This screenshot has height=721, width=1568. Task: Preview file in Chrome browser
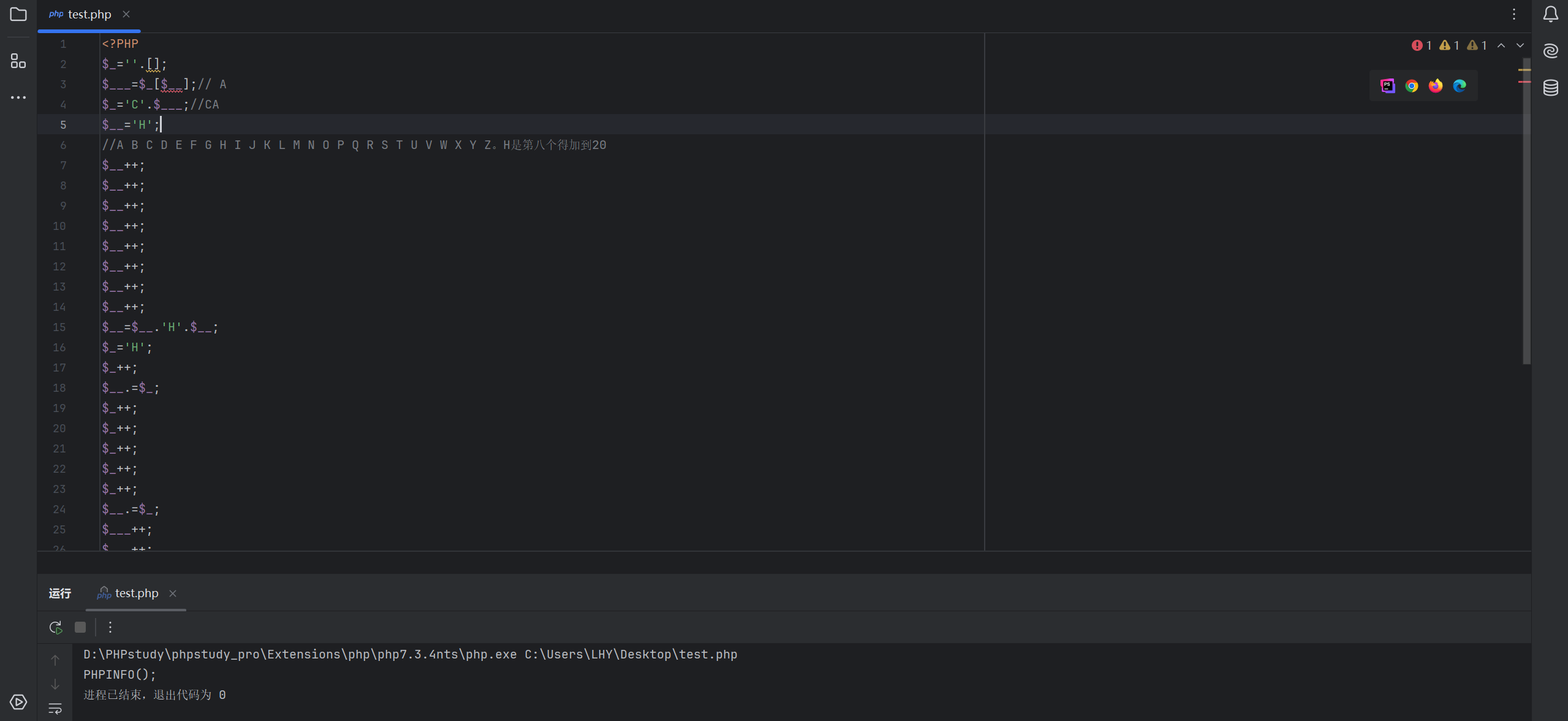pos(1412,86)
